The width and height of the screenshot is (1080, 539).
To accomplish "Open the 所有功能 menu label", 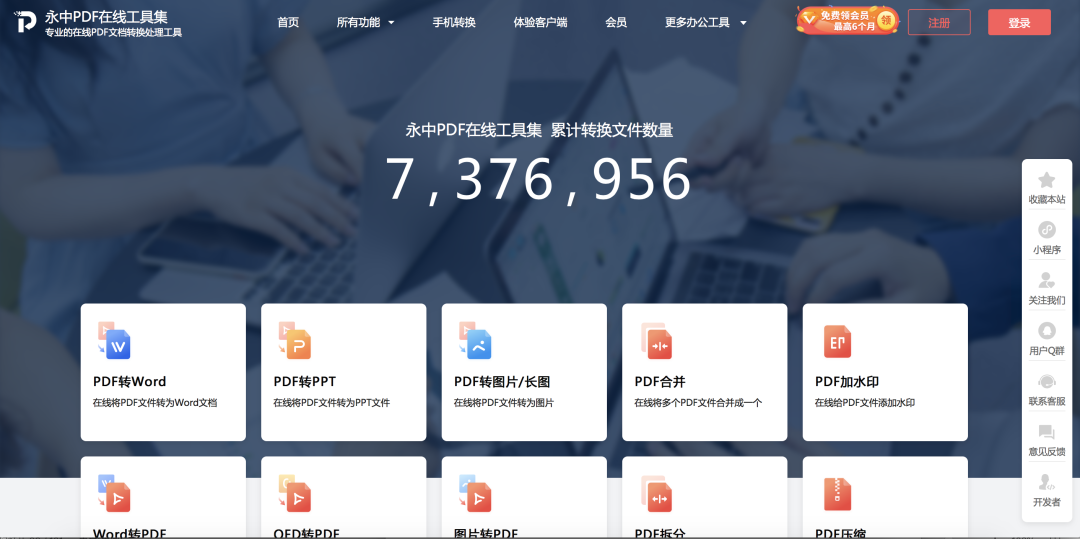I will [x=358, y=23].
